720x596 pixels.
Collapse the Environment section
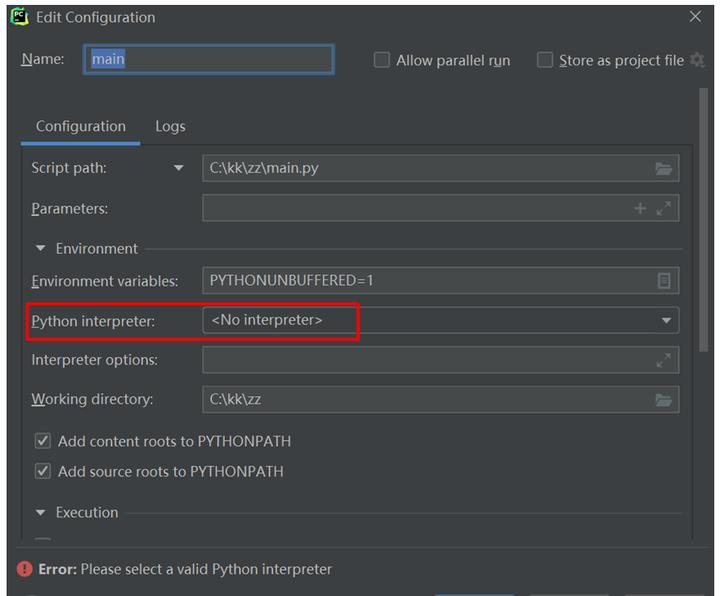pyautogui.click(x=41, y=249)
